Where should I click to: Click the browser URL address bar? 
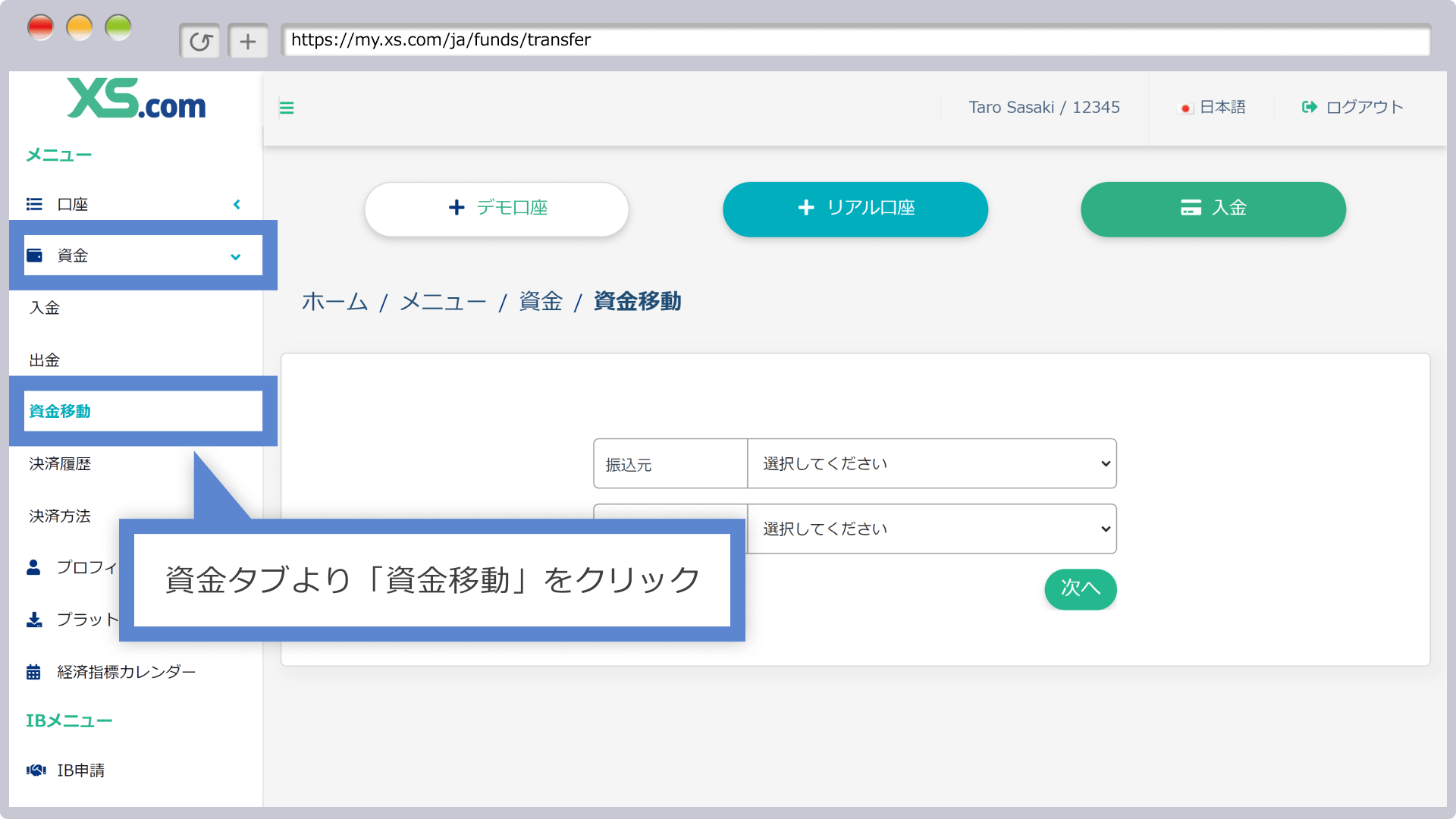855,40
